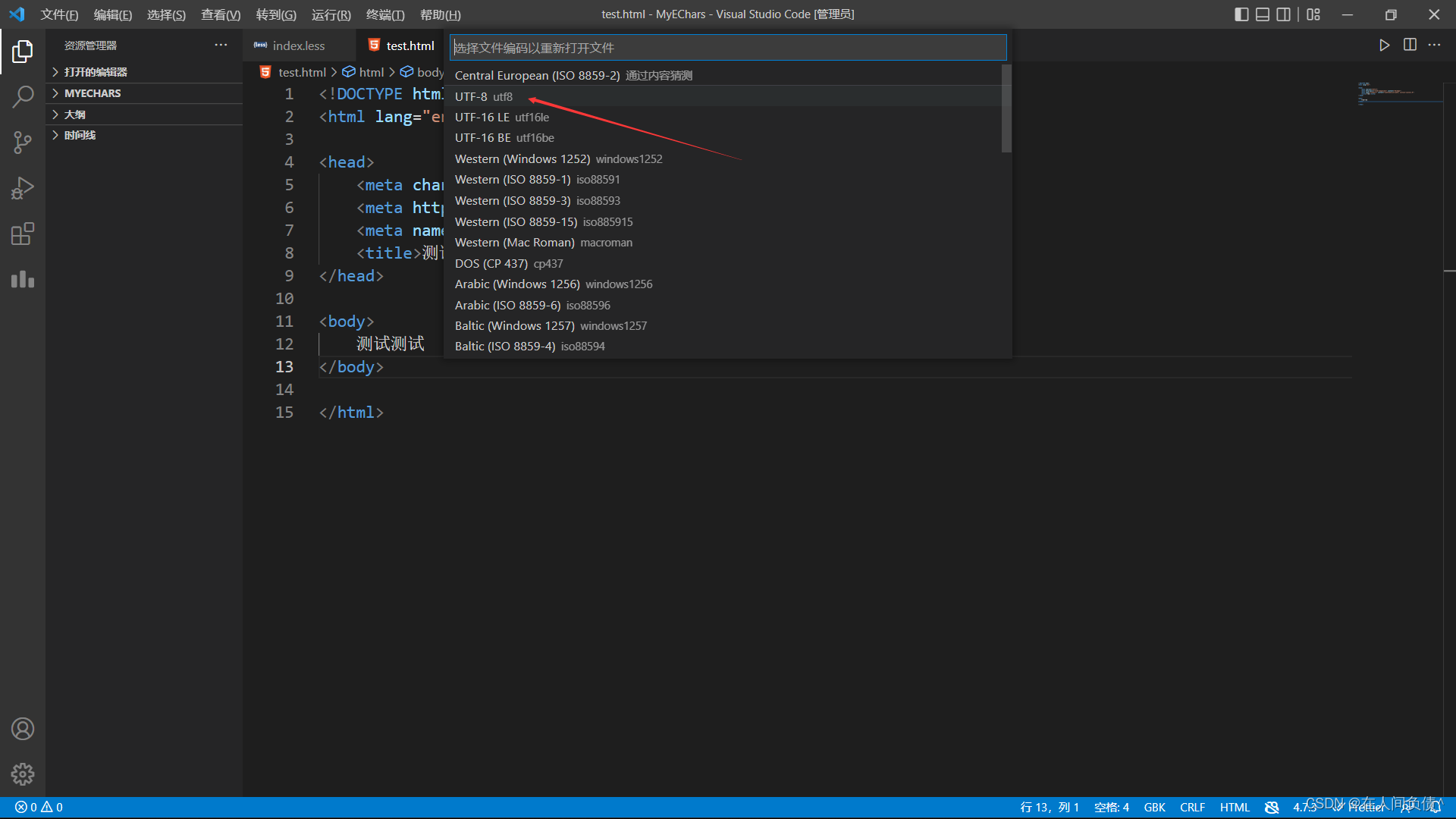Toggle the primary side bar layout

tap(1241, 14)
